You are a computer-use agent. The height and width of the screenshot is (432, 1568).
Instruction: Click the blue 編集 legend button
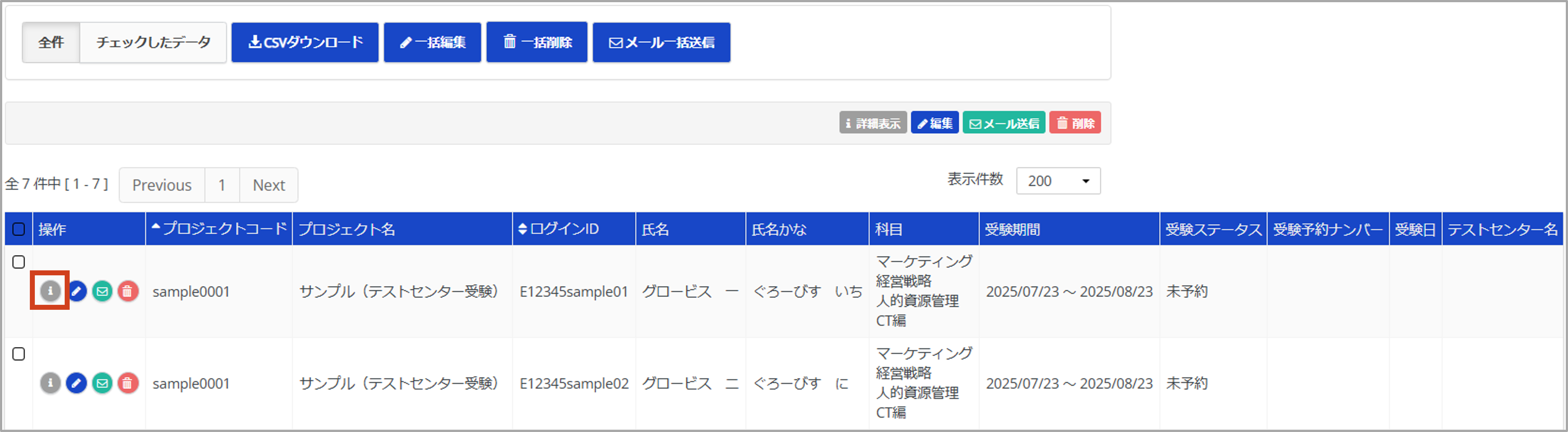pos(935,123)
